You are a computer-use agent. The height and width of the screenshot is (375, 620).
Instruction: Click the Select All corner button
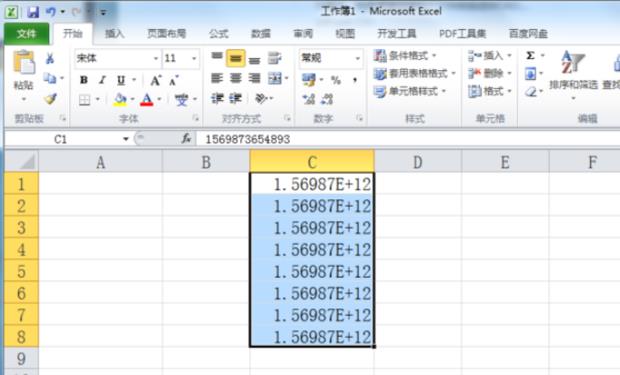(21, 161)
